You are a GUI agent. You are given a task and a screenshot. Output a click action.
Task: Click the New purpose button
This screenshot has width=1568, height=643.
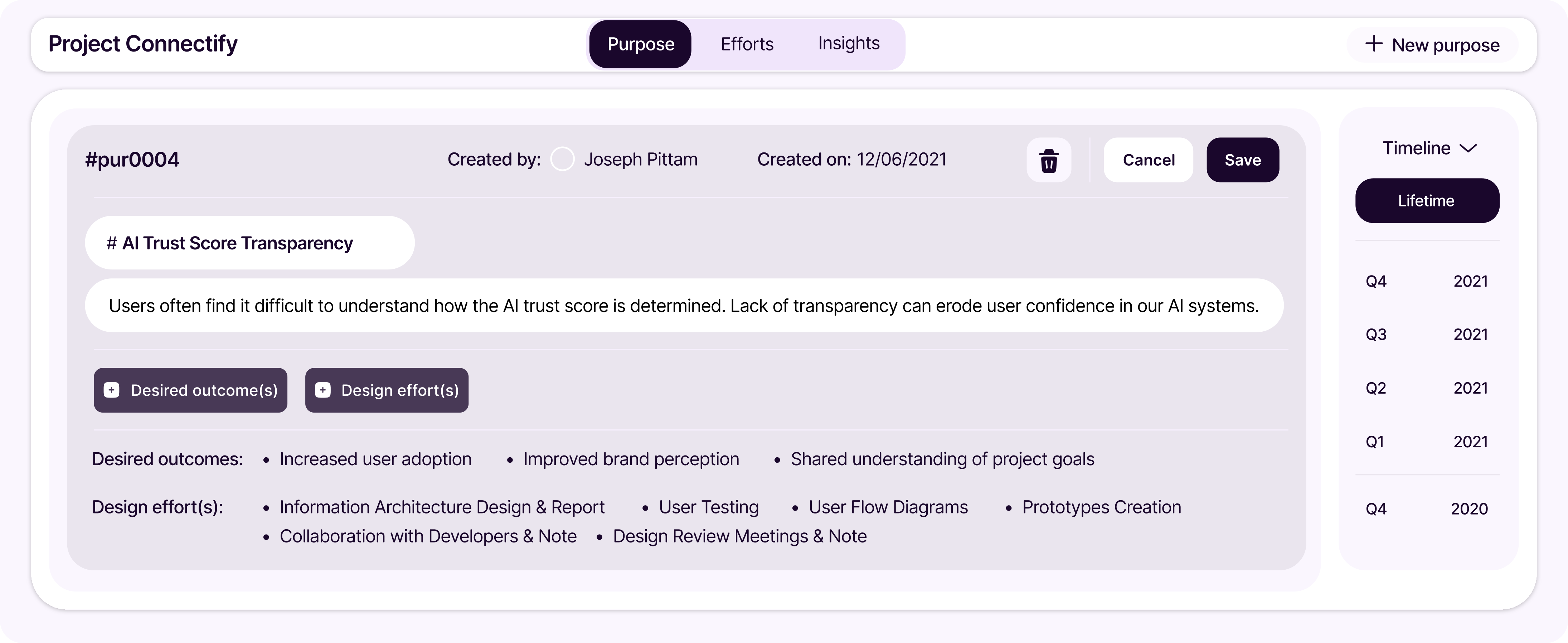[1432, 45]
